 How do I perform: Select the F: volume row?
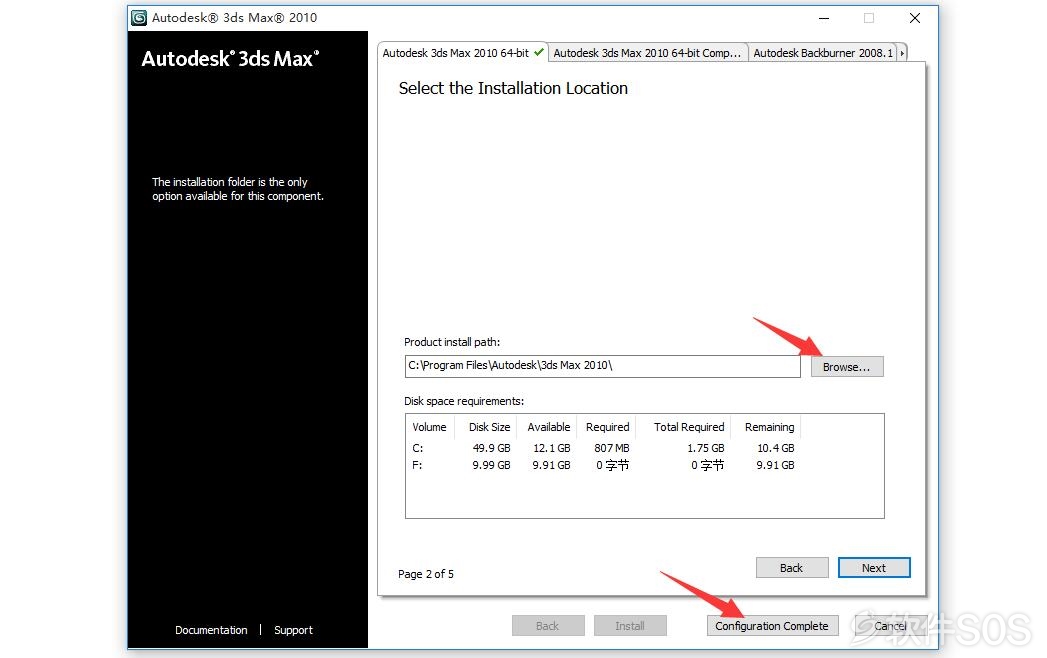[x=603, y=465]
